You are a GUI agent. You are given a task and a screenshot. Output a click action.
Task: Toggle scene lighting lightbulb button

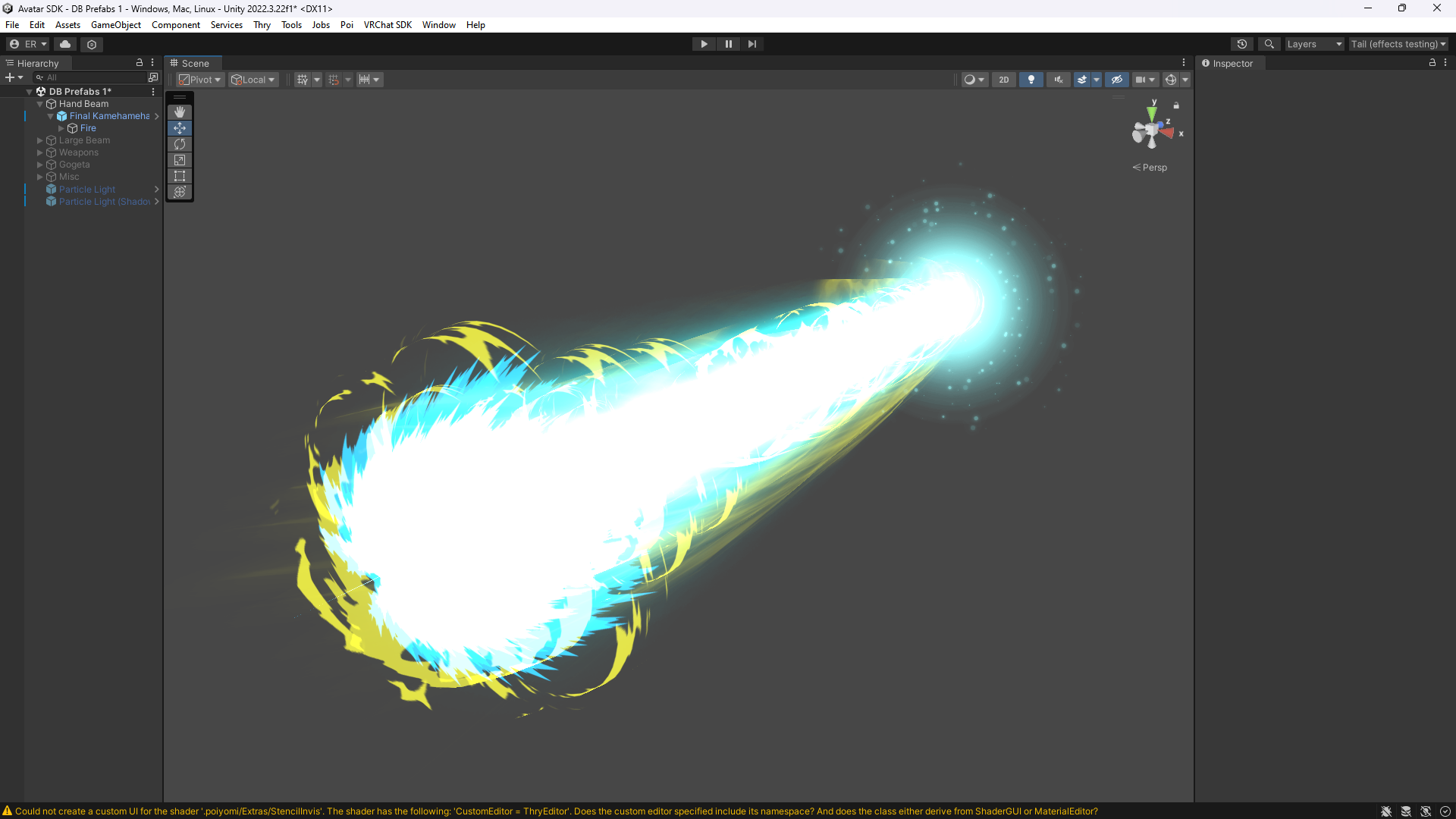click(x=1031, y=80)
